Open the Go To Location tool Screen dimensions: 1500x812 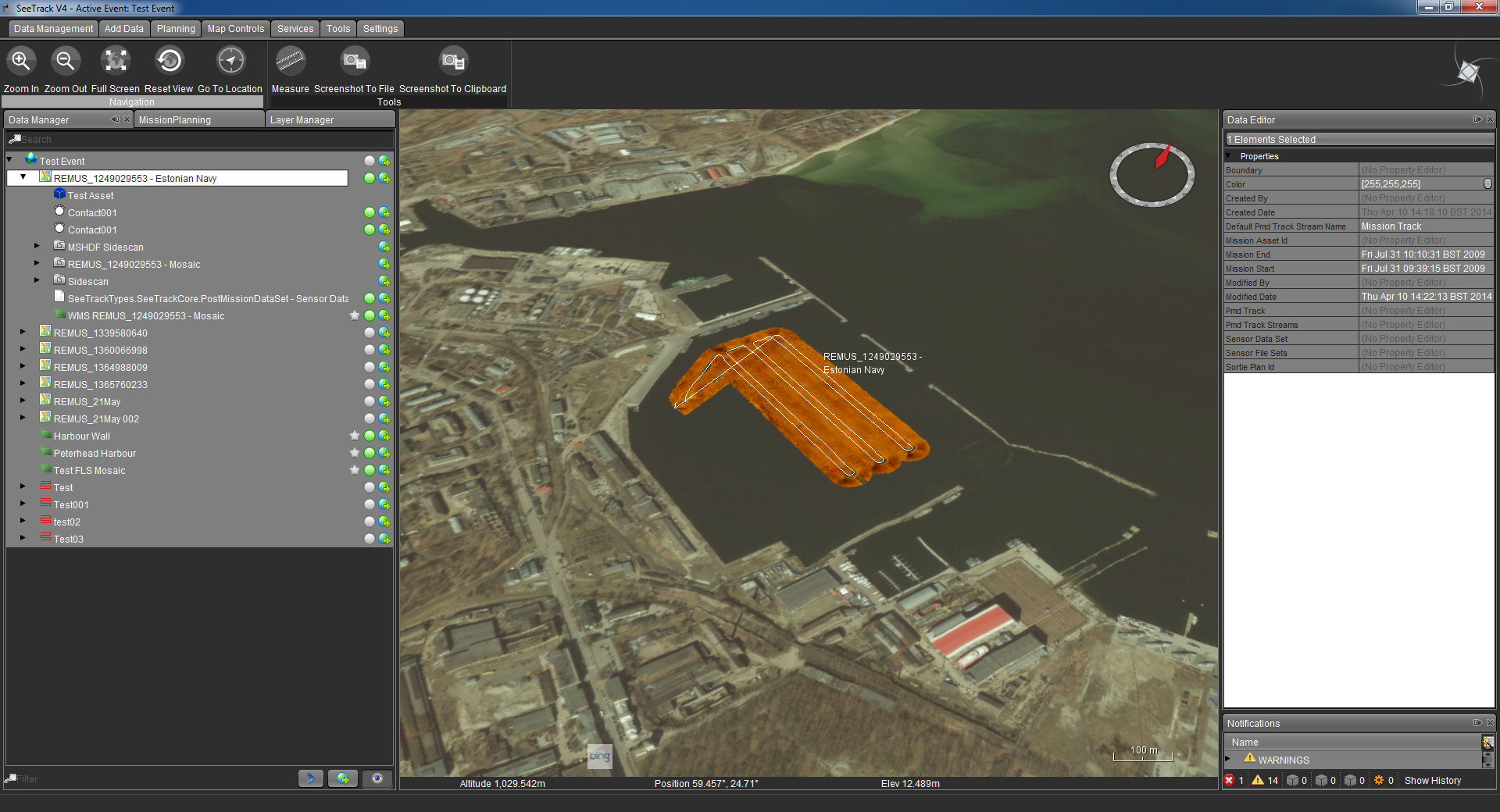point(230,60)
